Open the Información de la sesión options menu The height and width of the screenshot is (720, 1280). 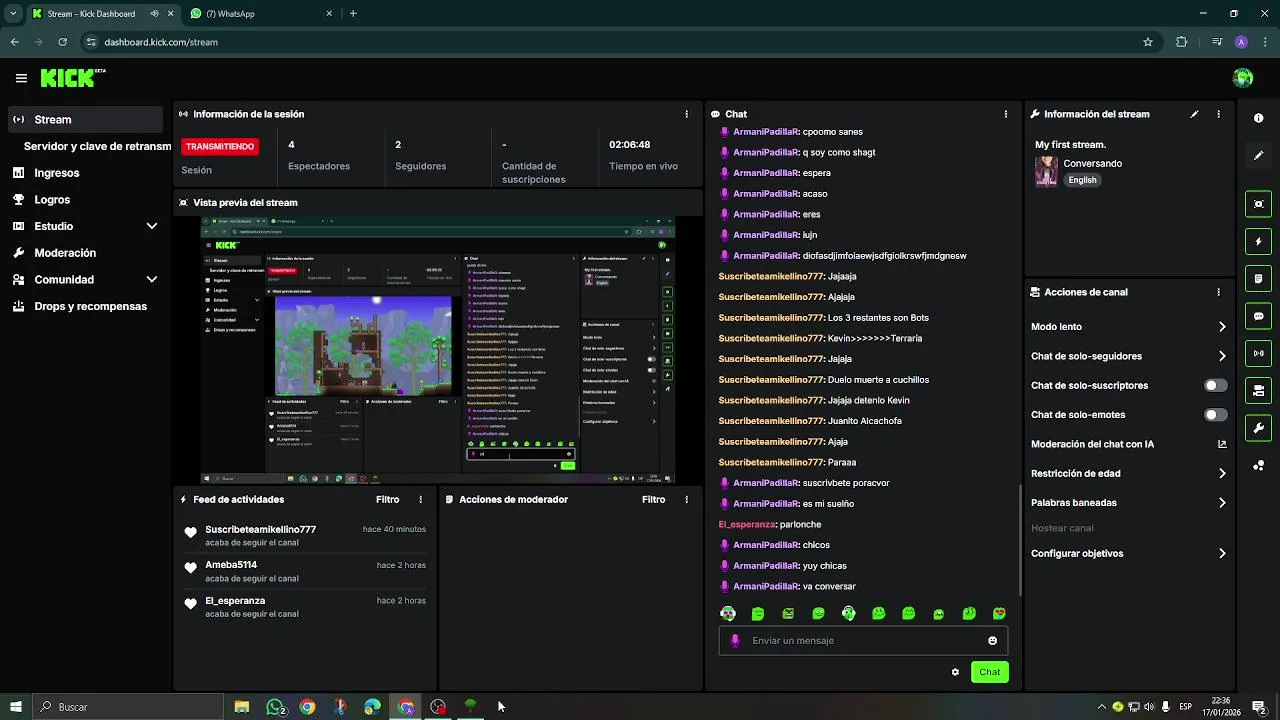[686, 114]
